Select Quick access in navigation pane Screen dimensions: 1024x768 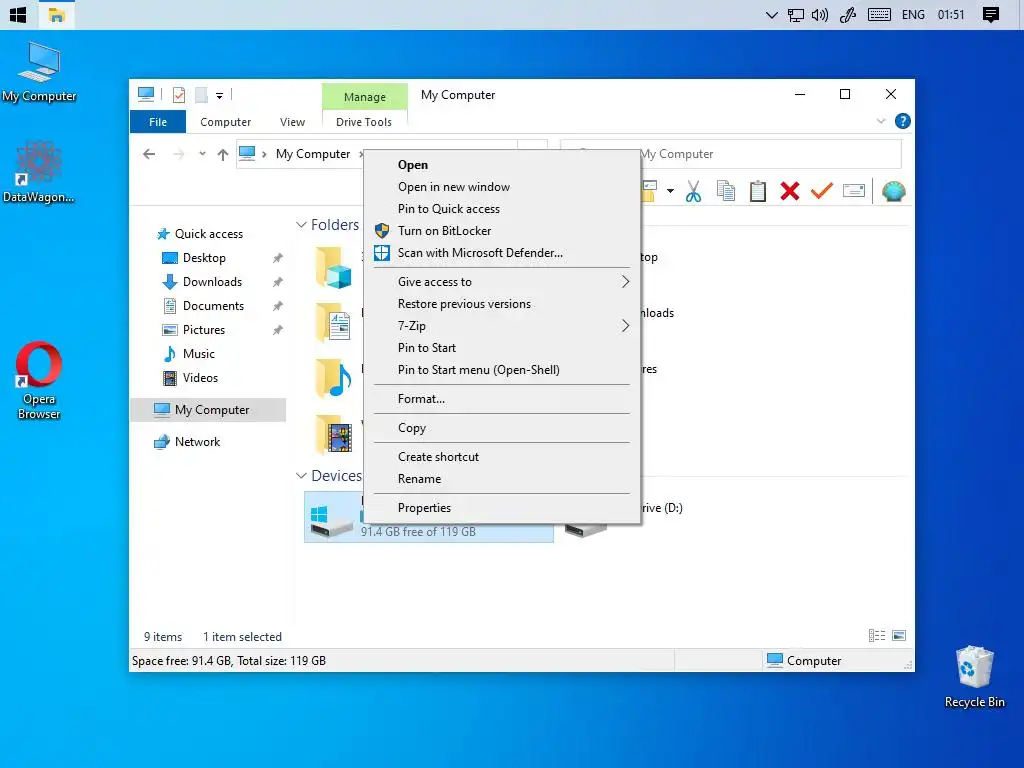click(208, 234)
